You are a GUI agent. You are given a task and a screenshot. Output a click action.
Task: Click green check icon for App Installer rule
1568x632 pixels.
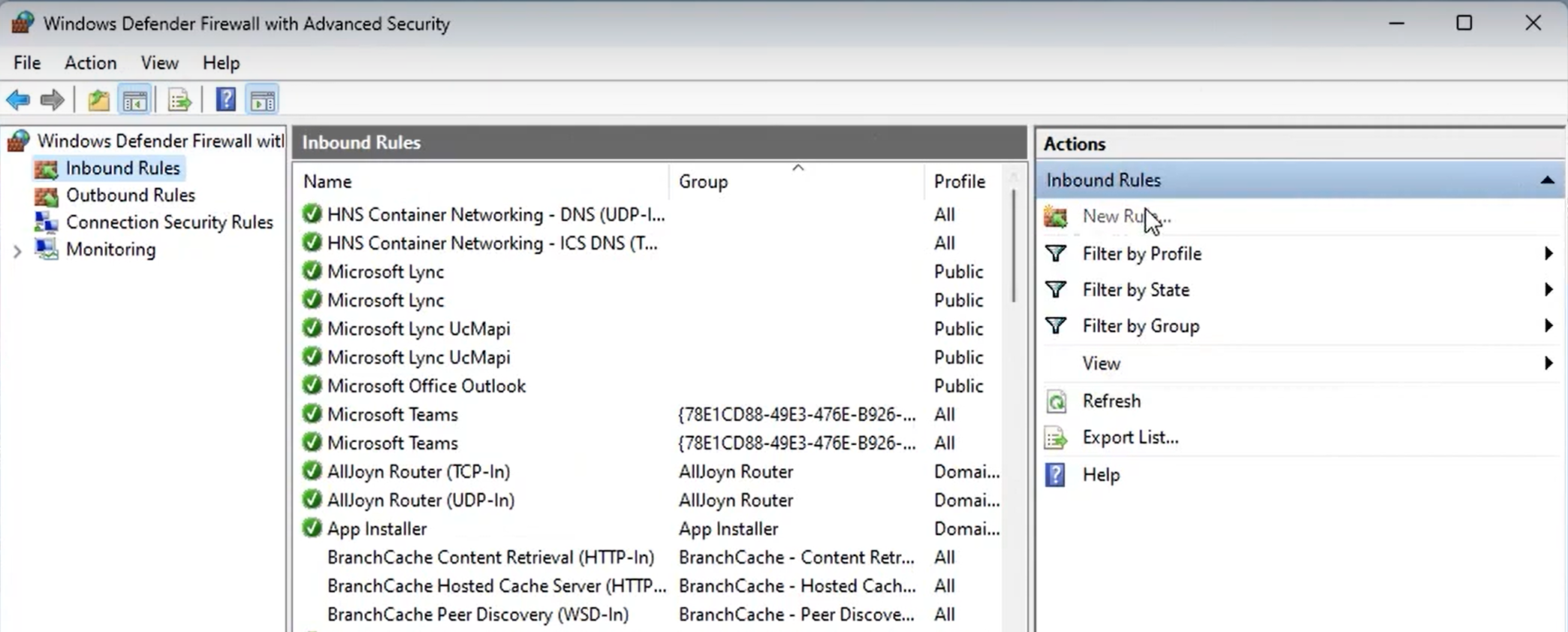[312, 528]
